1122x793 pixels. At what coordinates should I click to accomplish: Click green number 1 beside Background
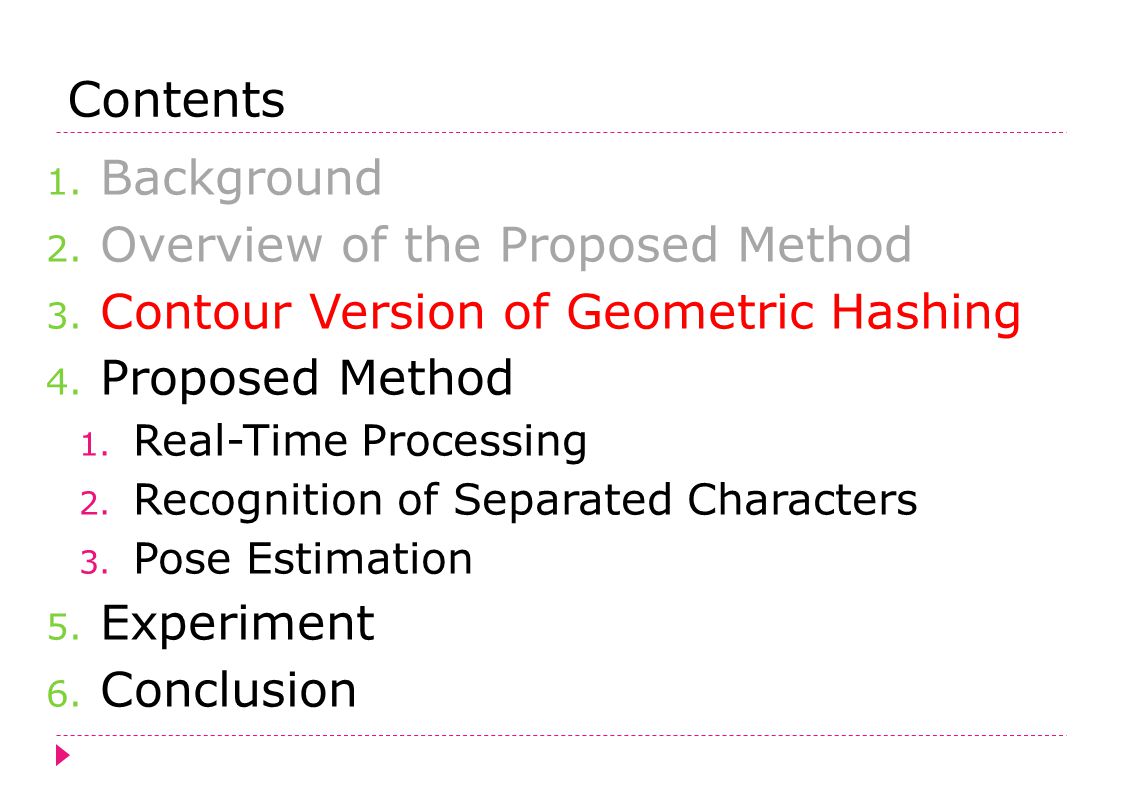point(64,182)
